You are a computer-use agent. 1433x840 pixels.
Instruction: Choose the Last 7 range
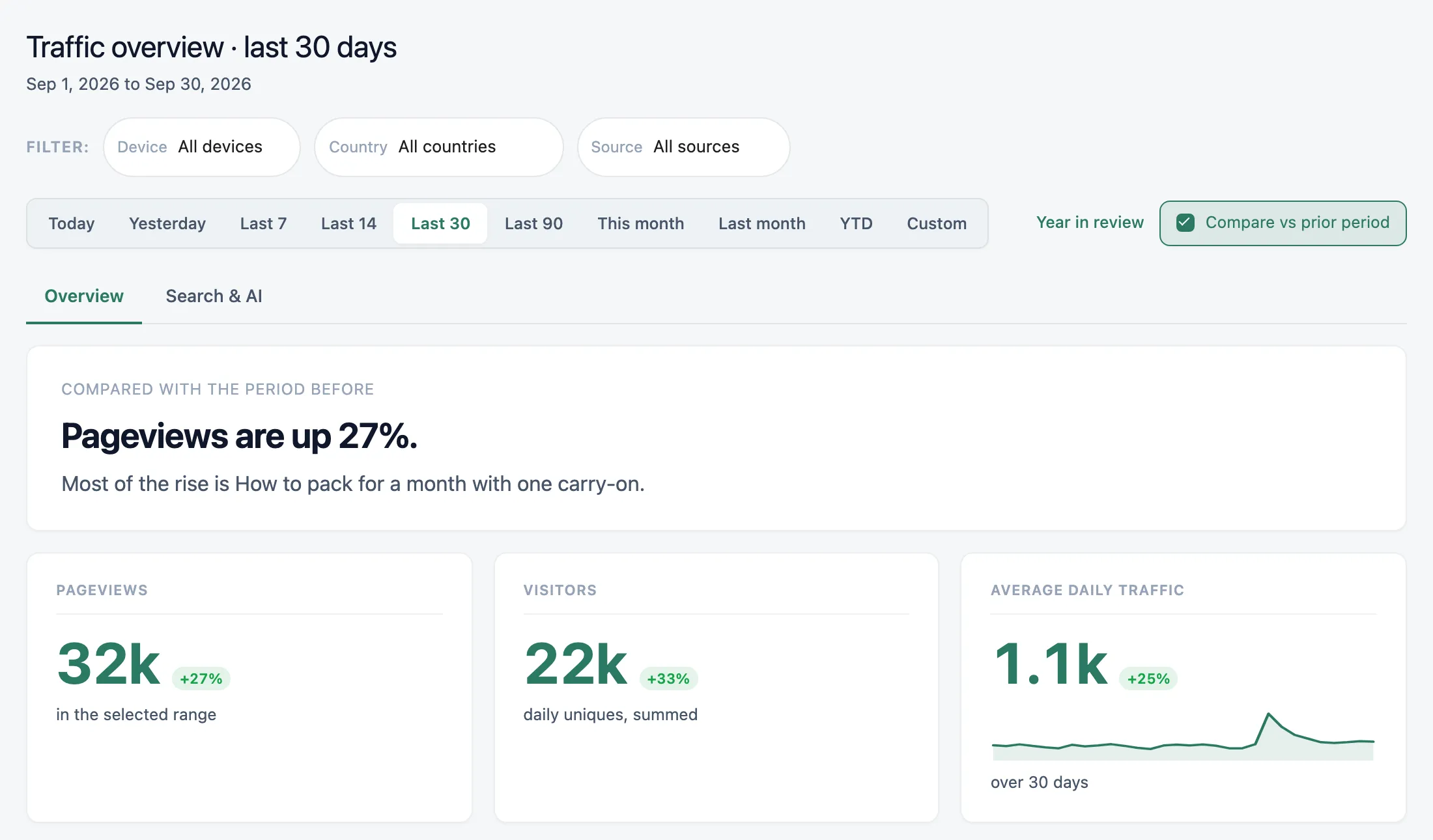pyautogui.click(x=263, y=223)
